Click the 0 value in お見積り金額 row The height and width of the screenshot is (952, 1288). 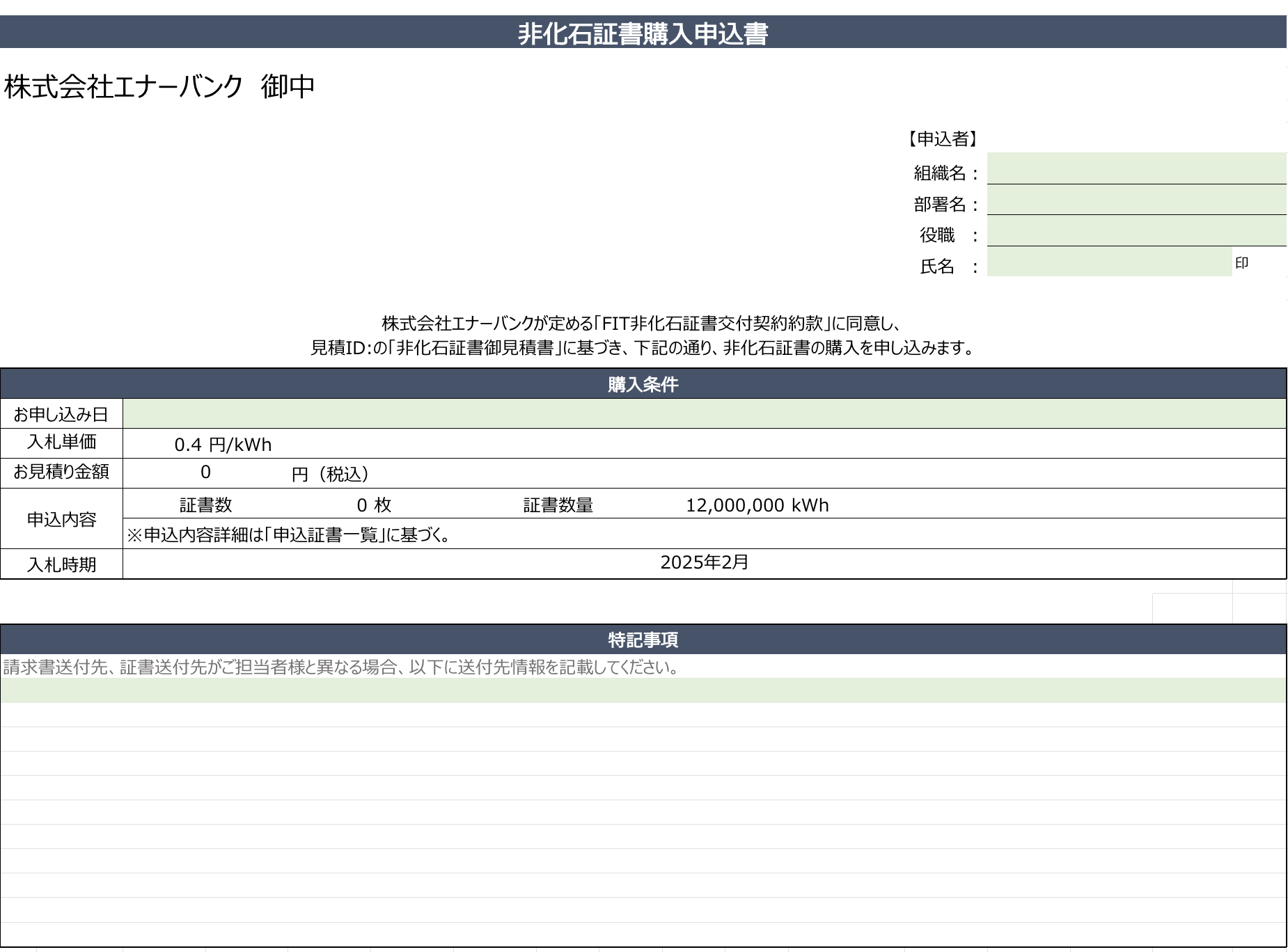pyautogui.click(x=205, y=472)
